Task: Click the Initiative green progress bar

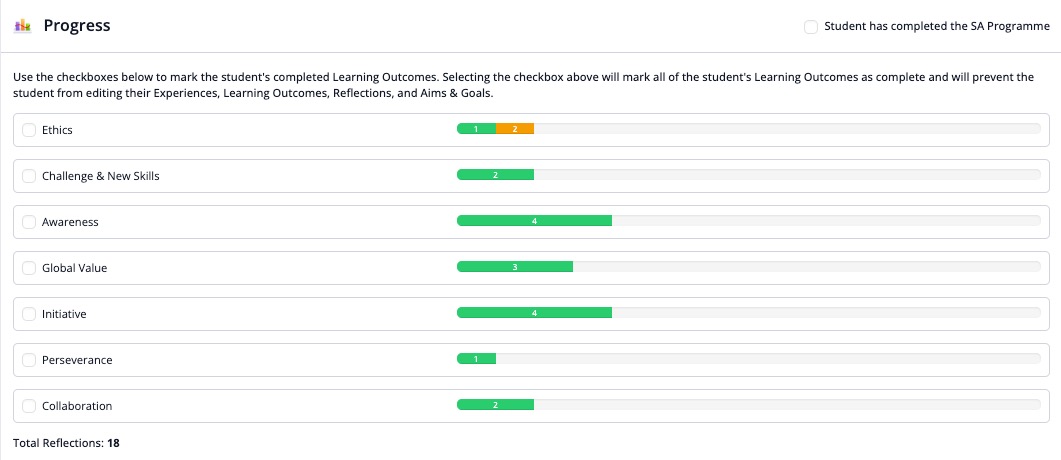Action: (x=534, y=313)
